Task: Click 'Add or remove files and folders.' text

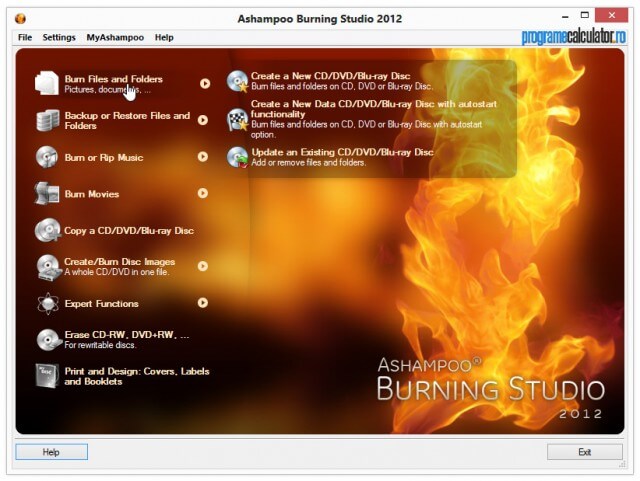Action: click(x=309, y=163)
